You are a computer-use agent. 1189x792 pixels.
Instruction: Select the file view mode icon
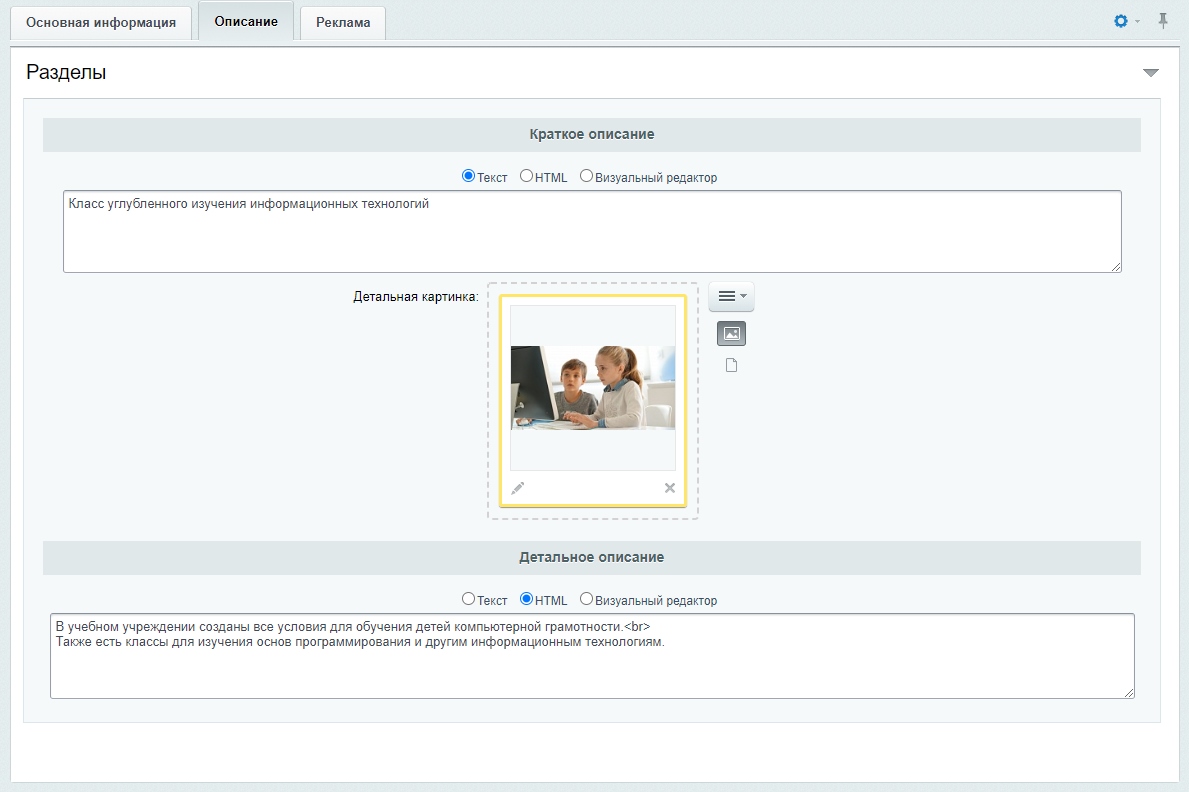point(731,366)
